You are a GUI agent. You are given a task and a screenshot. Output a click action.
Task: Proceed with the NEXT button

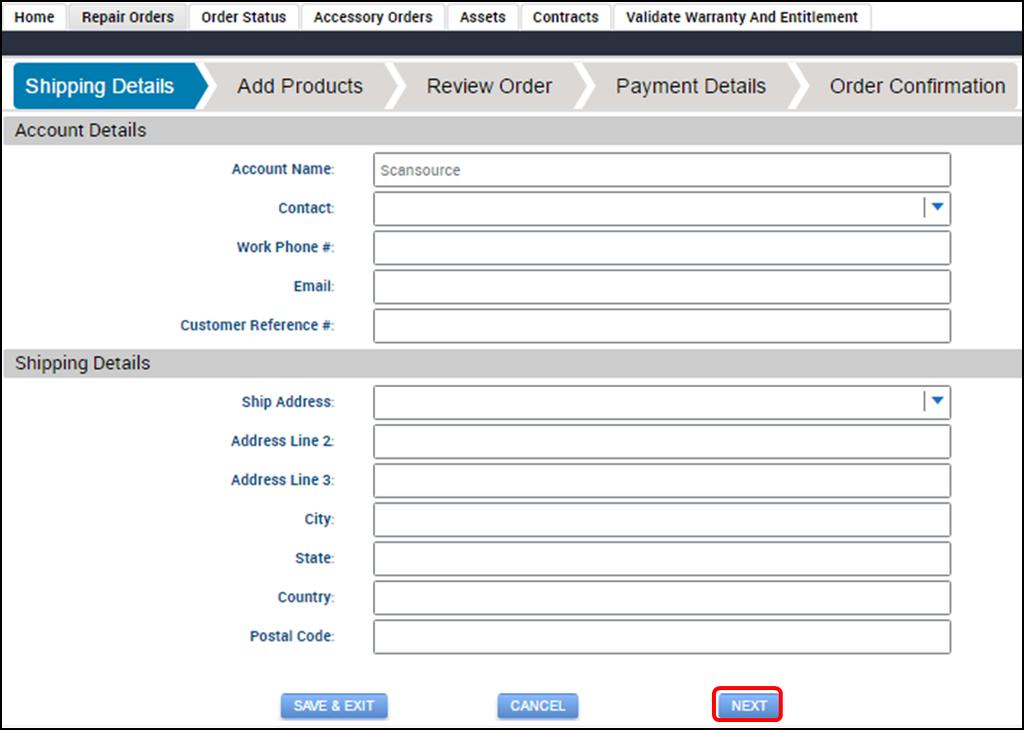pos(748,706)
